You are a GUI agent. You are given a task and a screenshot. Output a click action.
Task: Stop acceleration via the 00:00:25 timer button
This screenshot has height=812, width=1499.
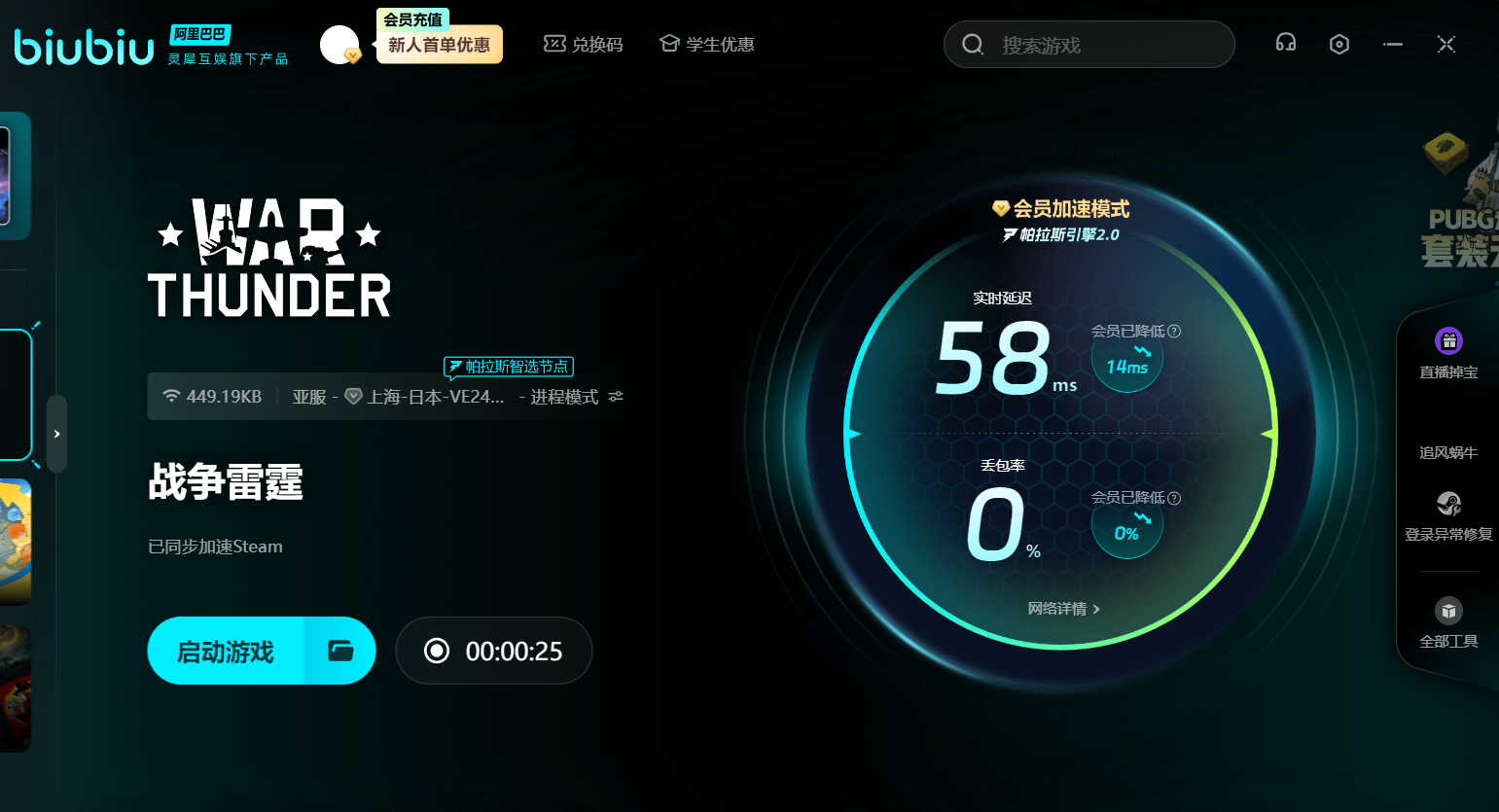point(494,651)
